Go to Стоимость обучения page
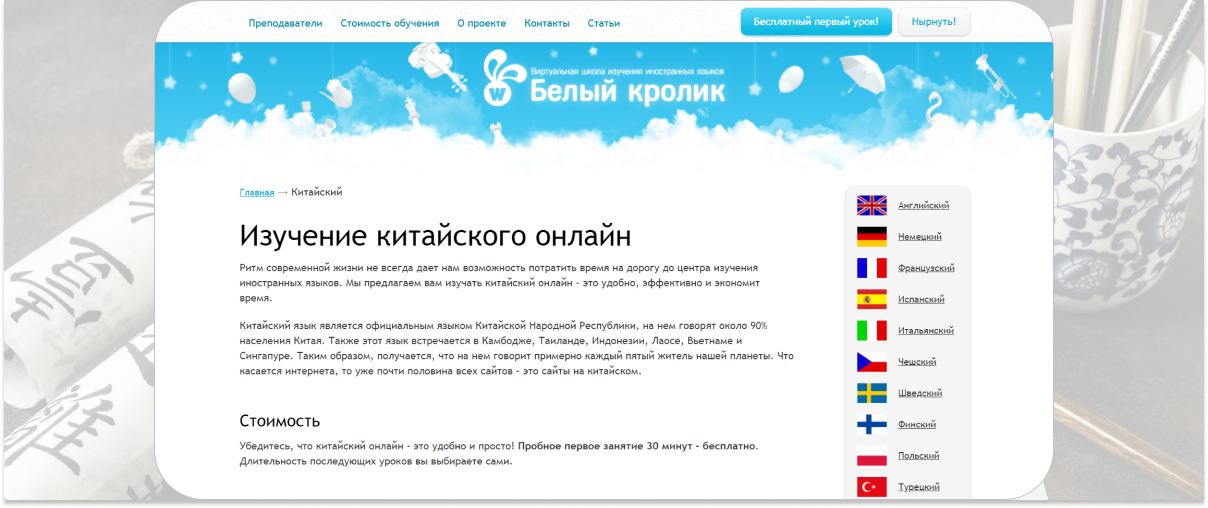 (x=389, y=23)
